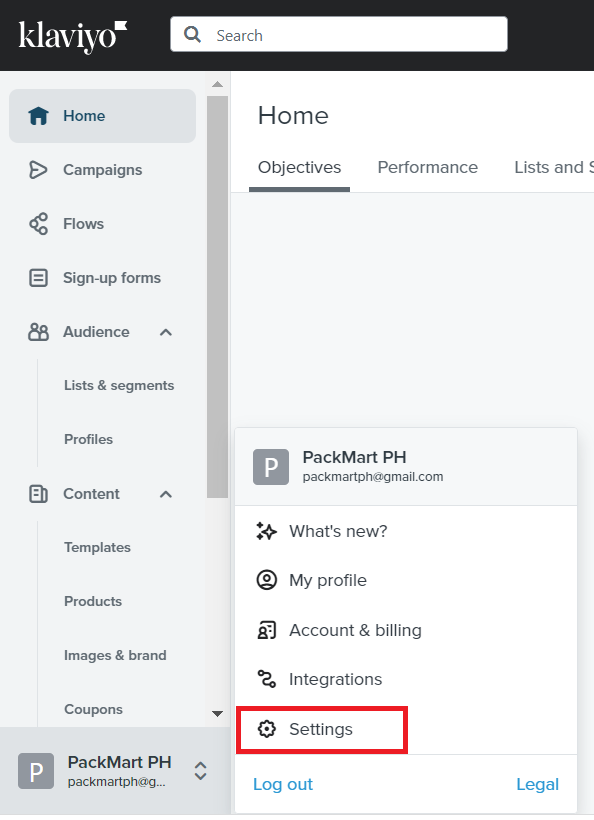This screenshot has height=820, width=594.
Task: Click the Account & billing icon
Action: (x=267, y=630)
